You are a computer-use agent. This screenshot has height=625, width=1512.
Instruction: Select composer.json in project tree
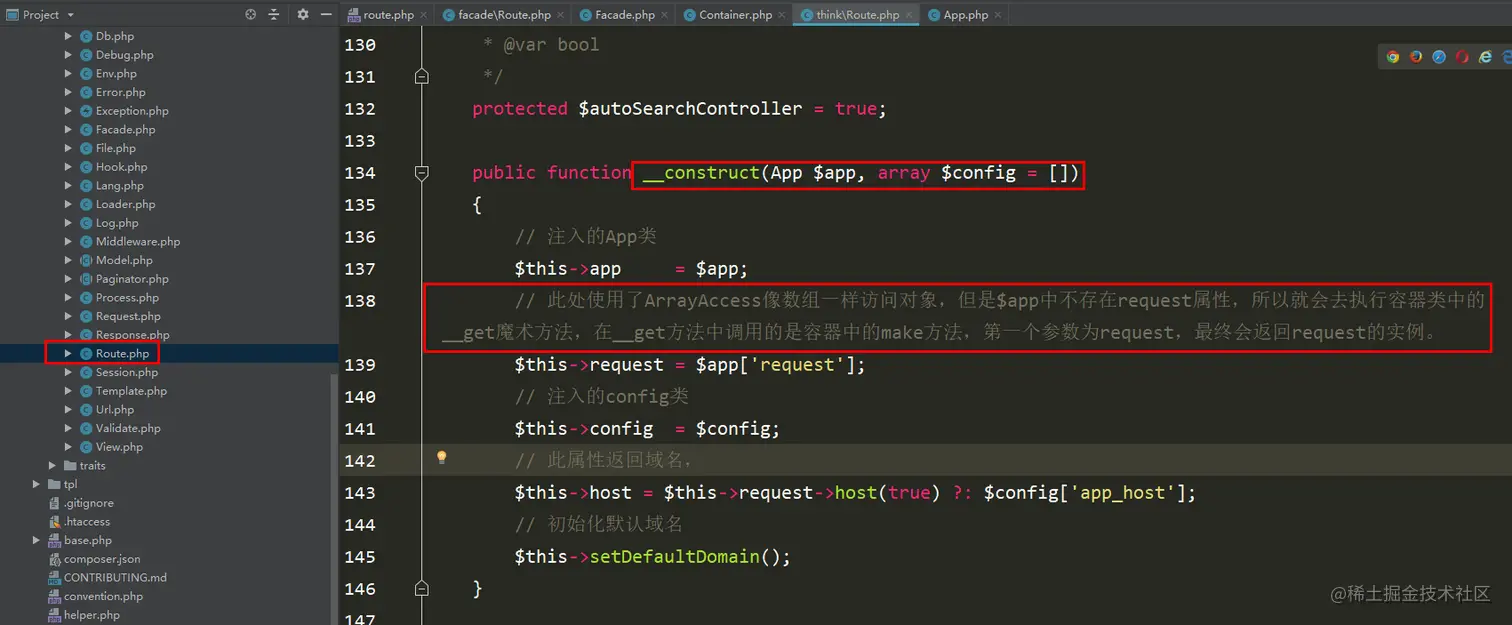pyautogui.click(x=101, y=559)
